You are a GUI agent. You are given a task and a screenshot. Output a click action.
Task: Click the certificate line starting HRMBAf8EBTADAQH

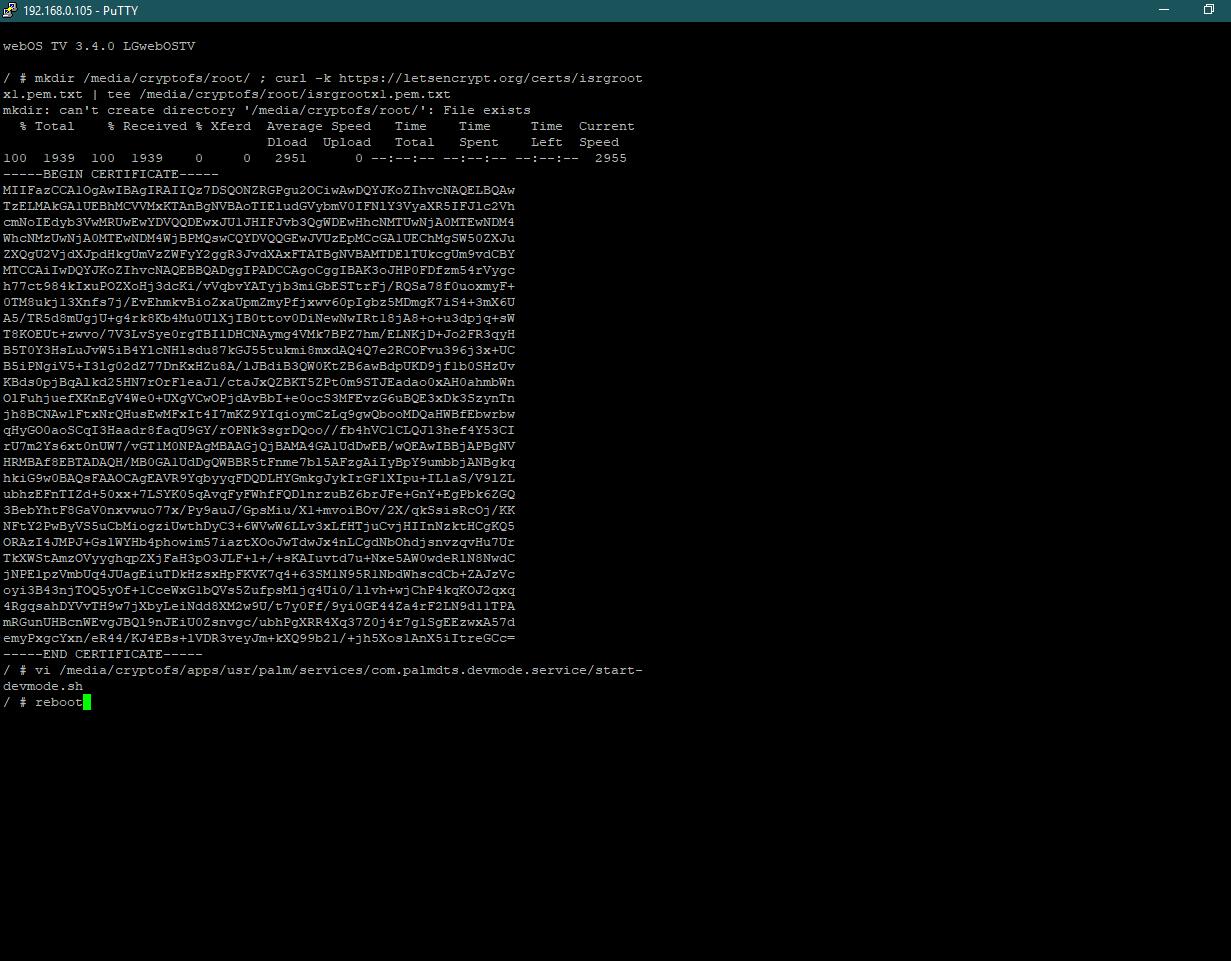(x=259, y=462)
